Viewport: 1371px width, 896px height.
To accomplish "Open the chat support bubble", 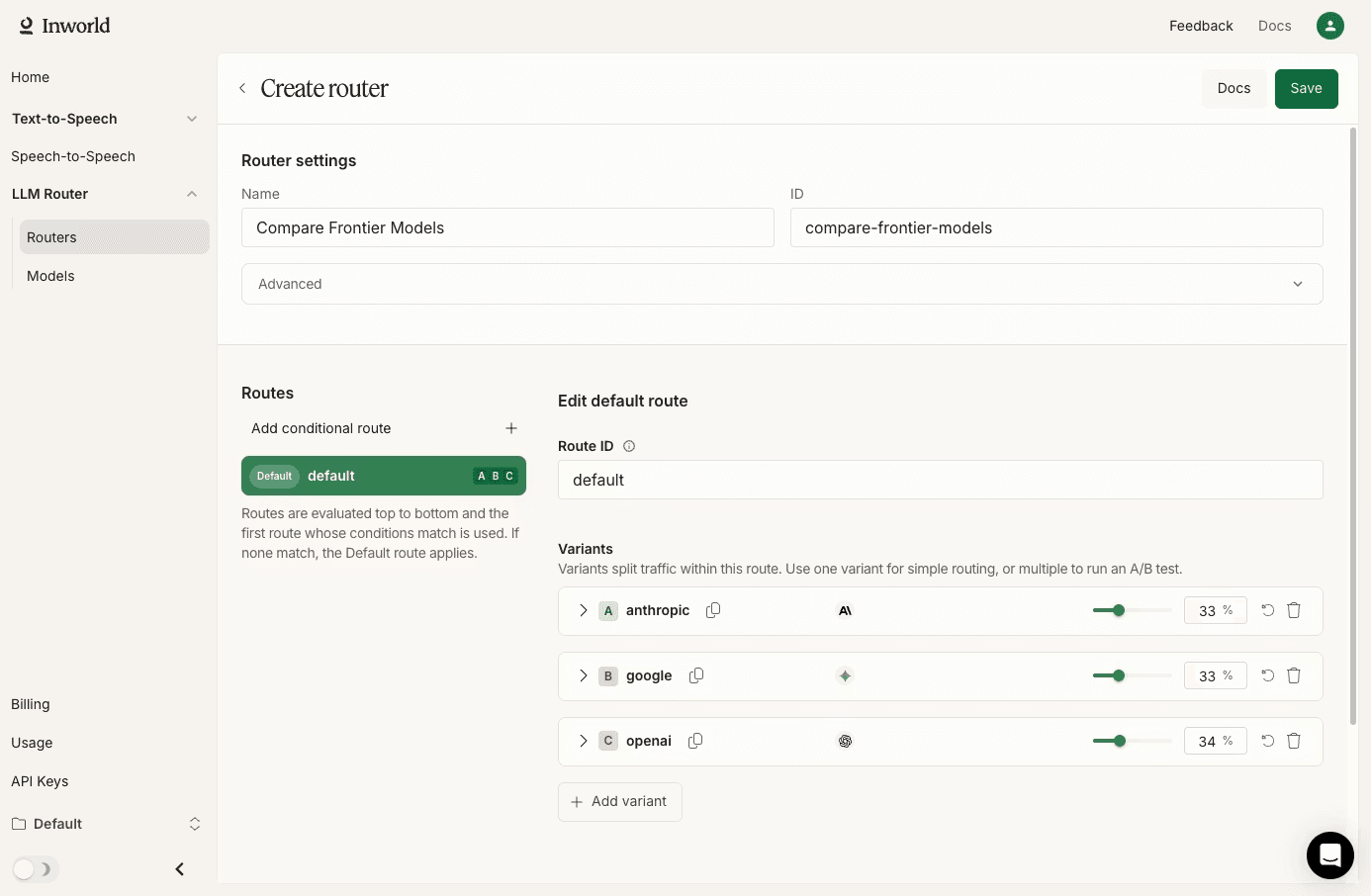I will click(x=1330, y=855).
